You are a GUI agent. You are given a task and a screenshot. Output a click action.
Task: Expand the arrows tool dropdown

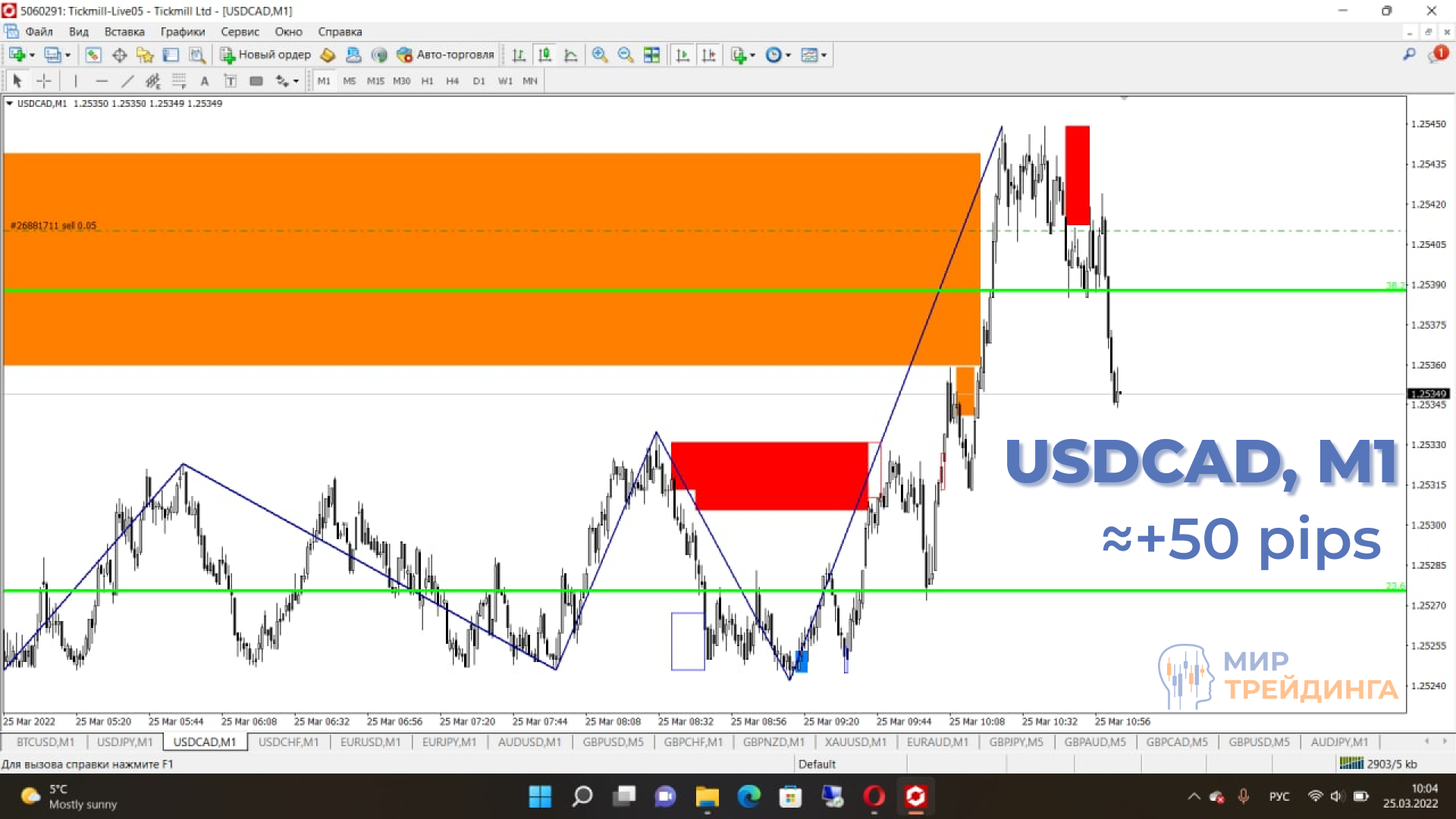294,80
